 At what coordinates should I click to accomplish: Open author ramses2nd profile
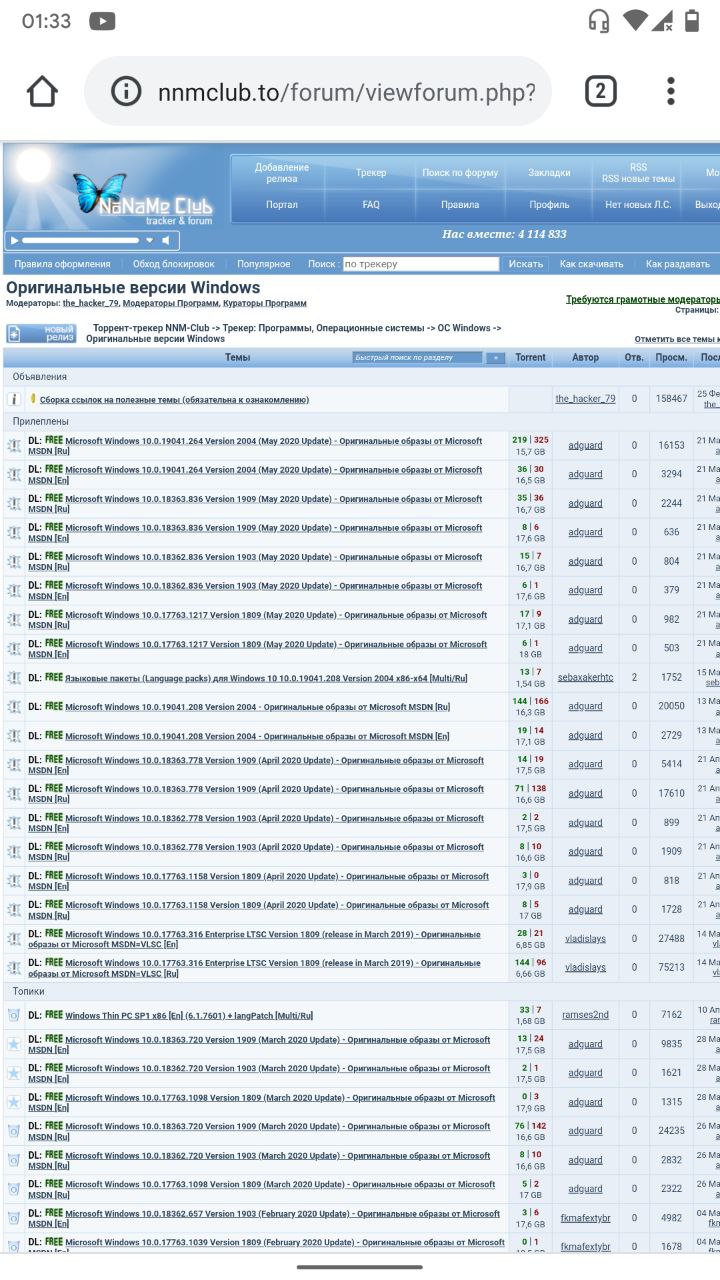coord(585,1015)
